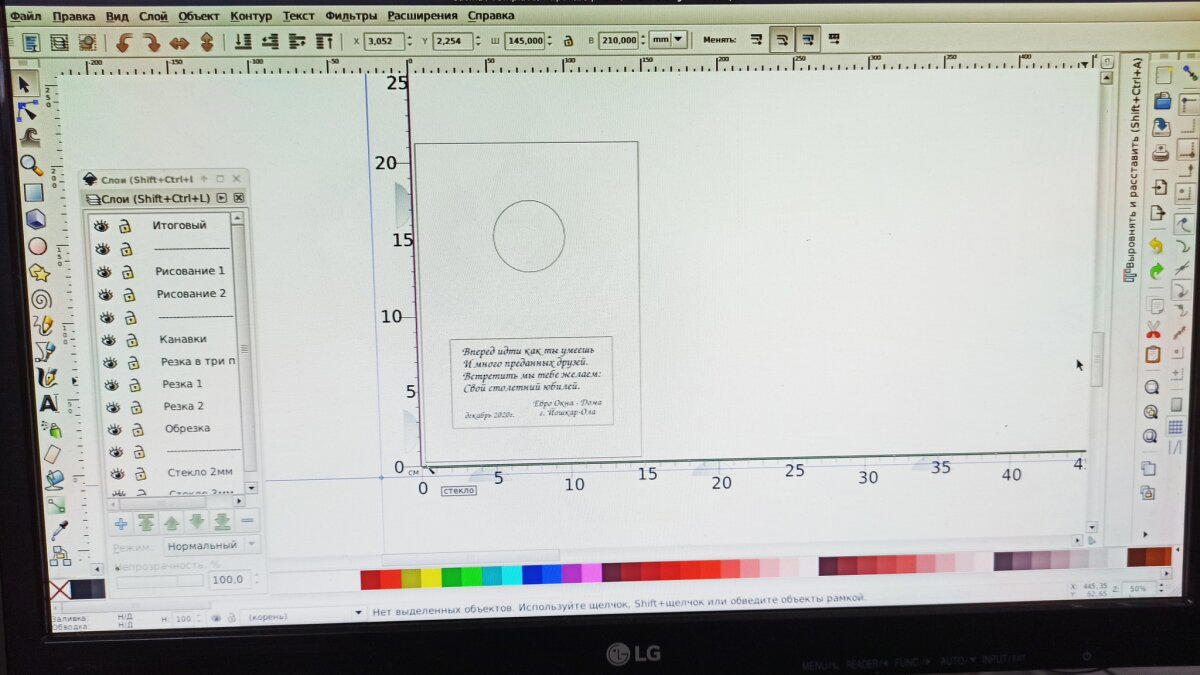Open the Слой menu
Image resolution: width=1200 pixels, height=675 pixels.
click(x=153, y=16)
